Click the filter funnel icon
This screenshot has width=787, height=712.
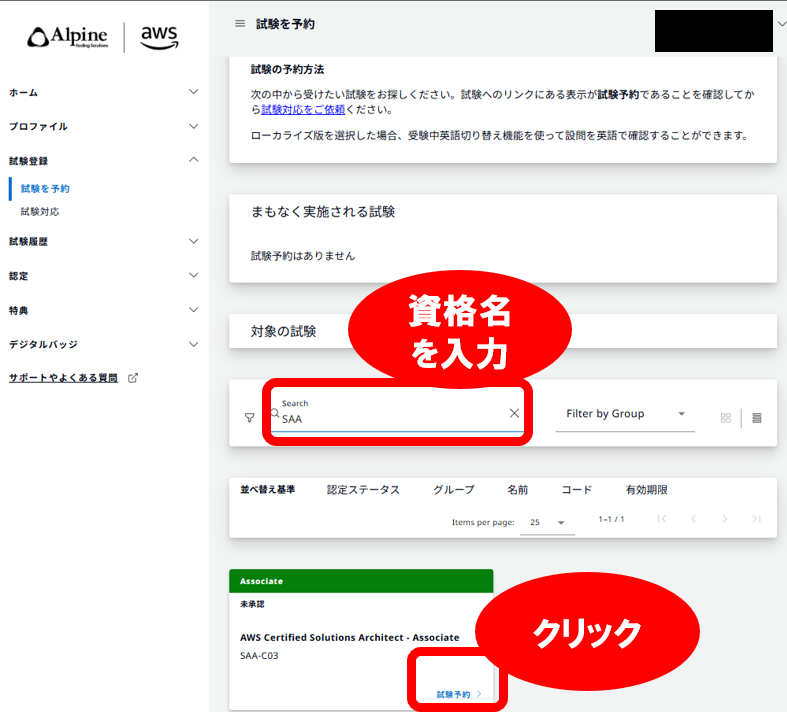[x=249, y=417]
